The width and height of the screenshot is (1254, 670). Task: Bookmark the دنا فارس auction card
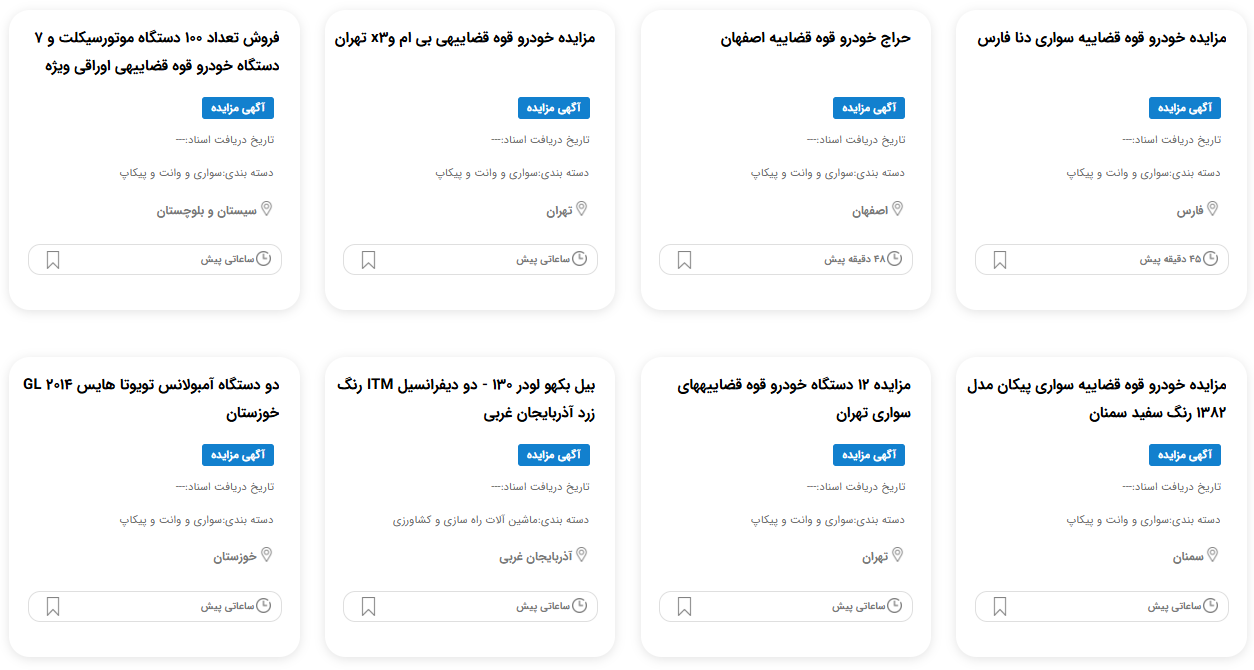[x=999, y=260]
